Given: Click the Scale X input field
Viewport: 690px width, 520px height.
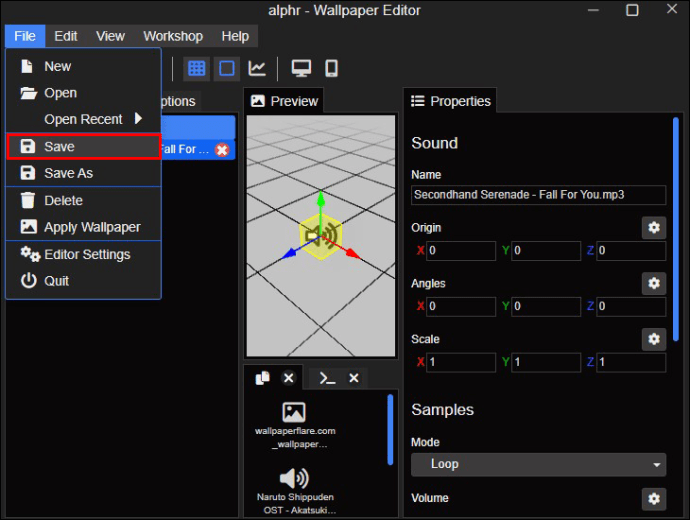Looking at the screenshot, I should click(x=461, y=363).
